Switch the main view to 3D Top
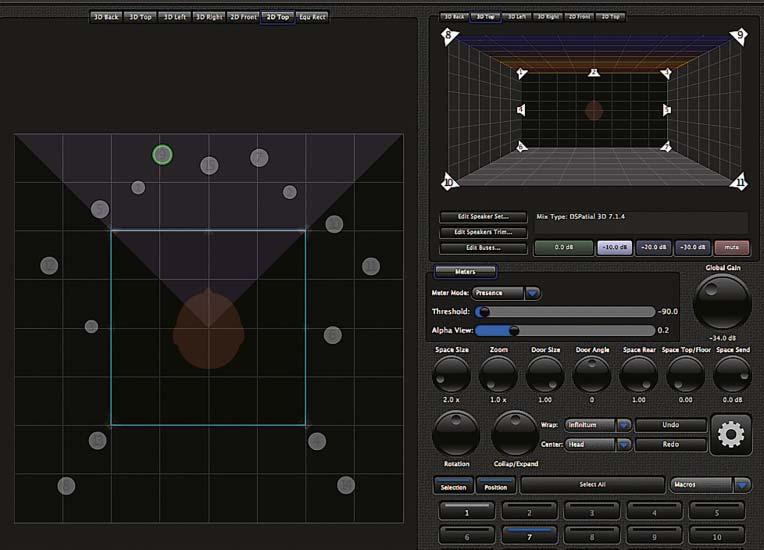The height and width of the screenshot is (550, 764). (140, 17)
